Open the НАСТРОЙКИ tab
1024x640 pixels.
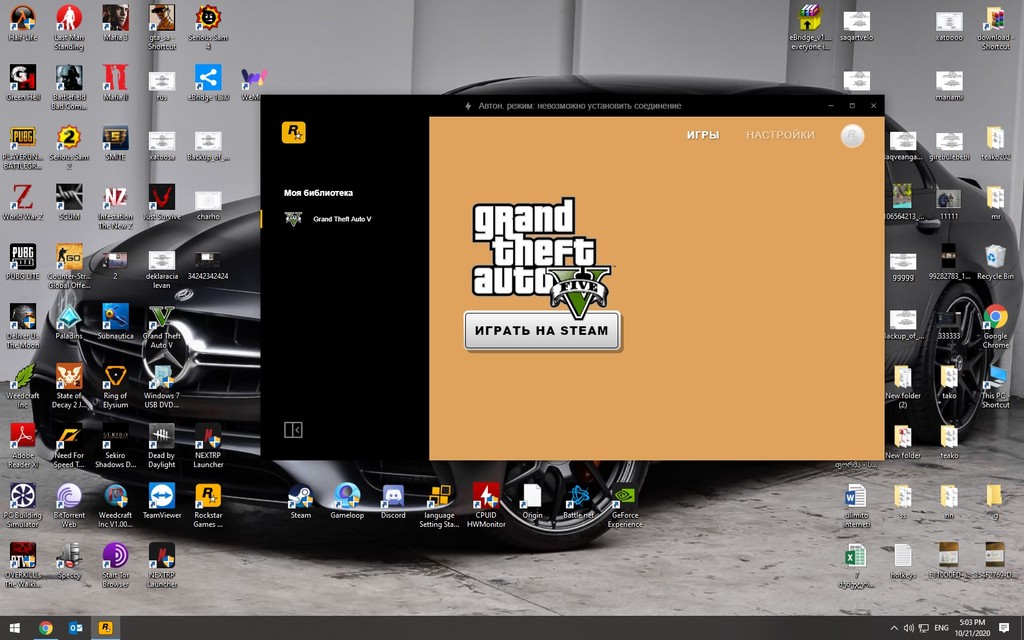pyautogui.click(x=780, y=135)
